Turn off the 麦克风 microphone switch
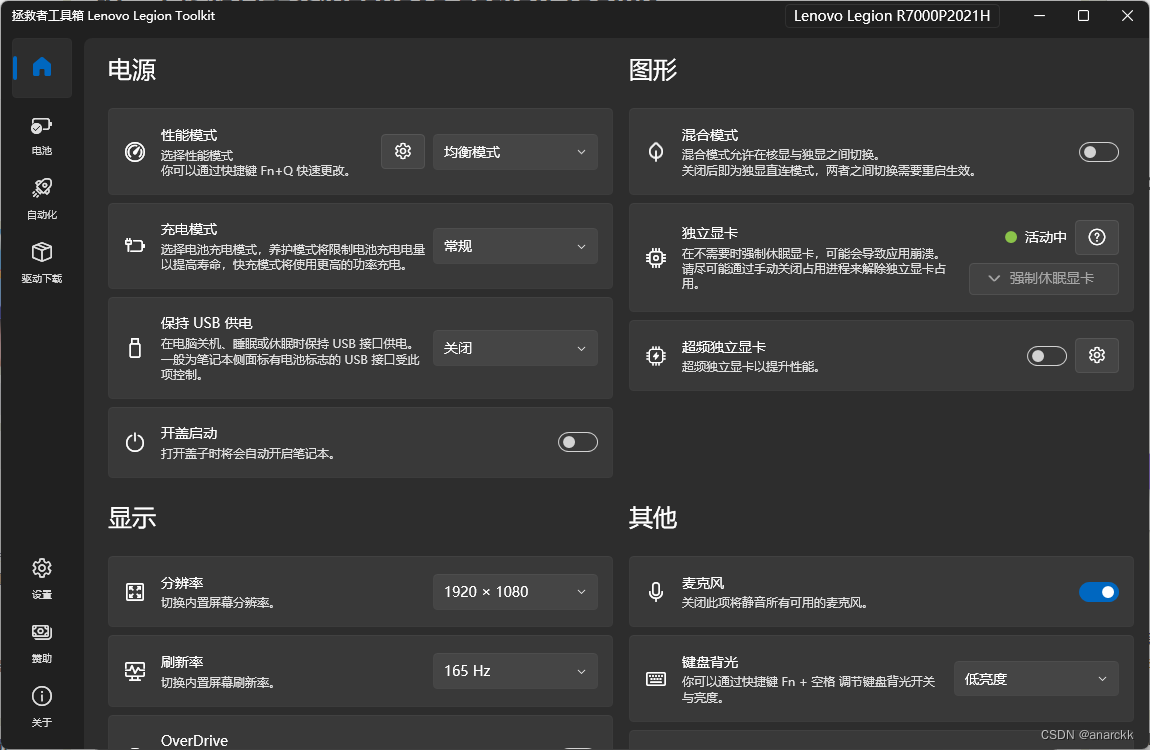 click(x=1098, y=592)
